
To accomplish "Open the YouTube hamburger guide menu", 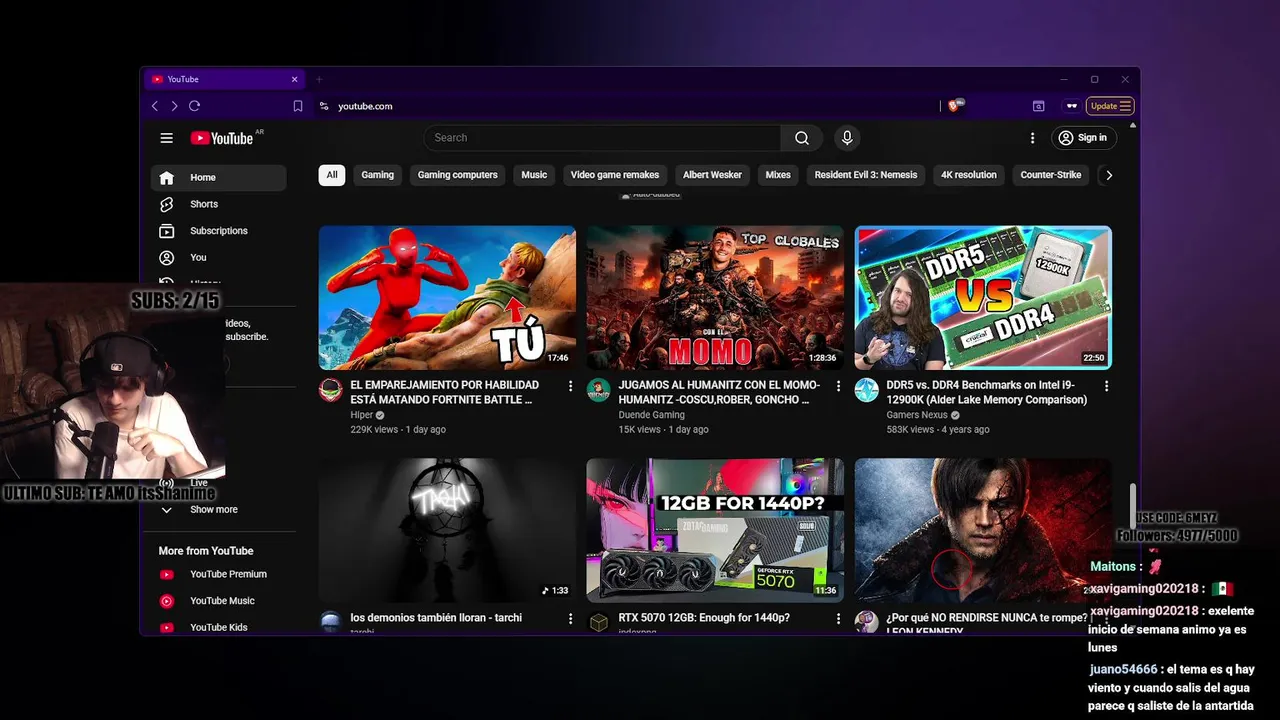I will (x=167, y=138).
